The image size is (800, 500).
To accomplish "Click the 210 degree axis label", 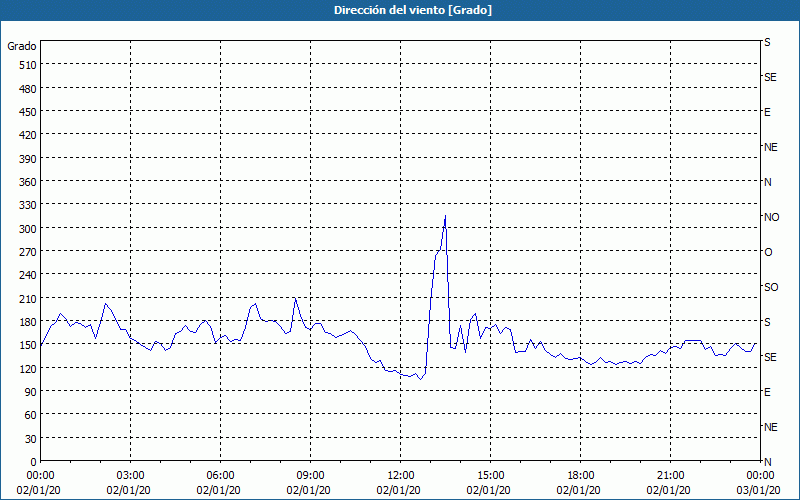I will pos(28,299).
